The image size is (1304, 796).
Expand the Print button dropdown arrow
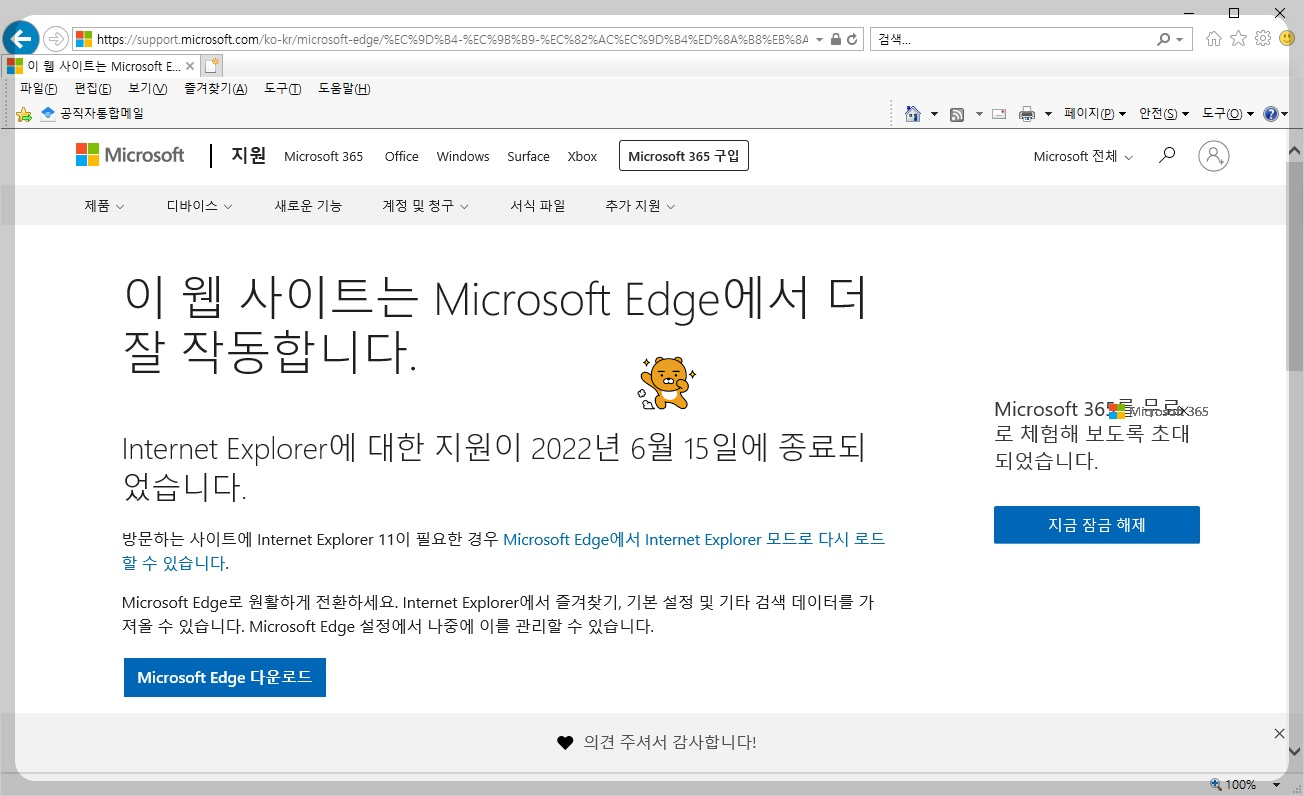[x=1048, y=114]
